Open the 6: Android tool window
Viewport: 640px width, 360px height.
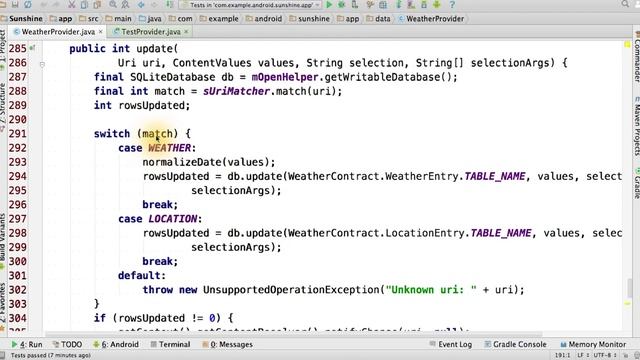(116, 344)
